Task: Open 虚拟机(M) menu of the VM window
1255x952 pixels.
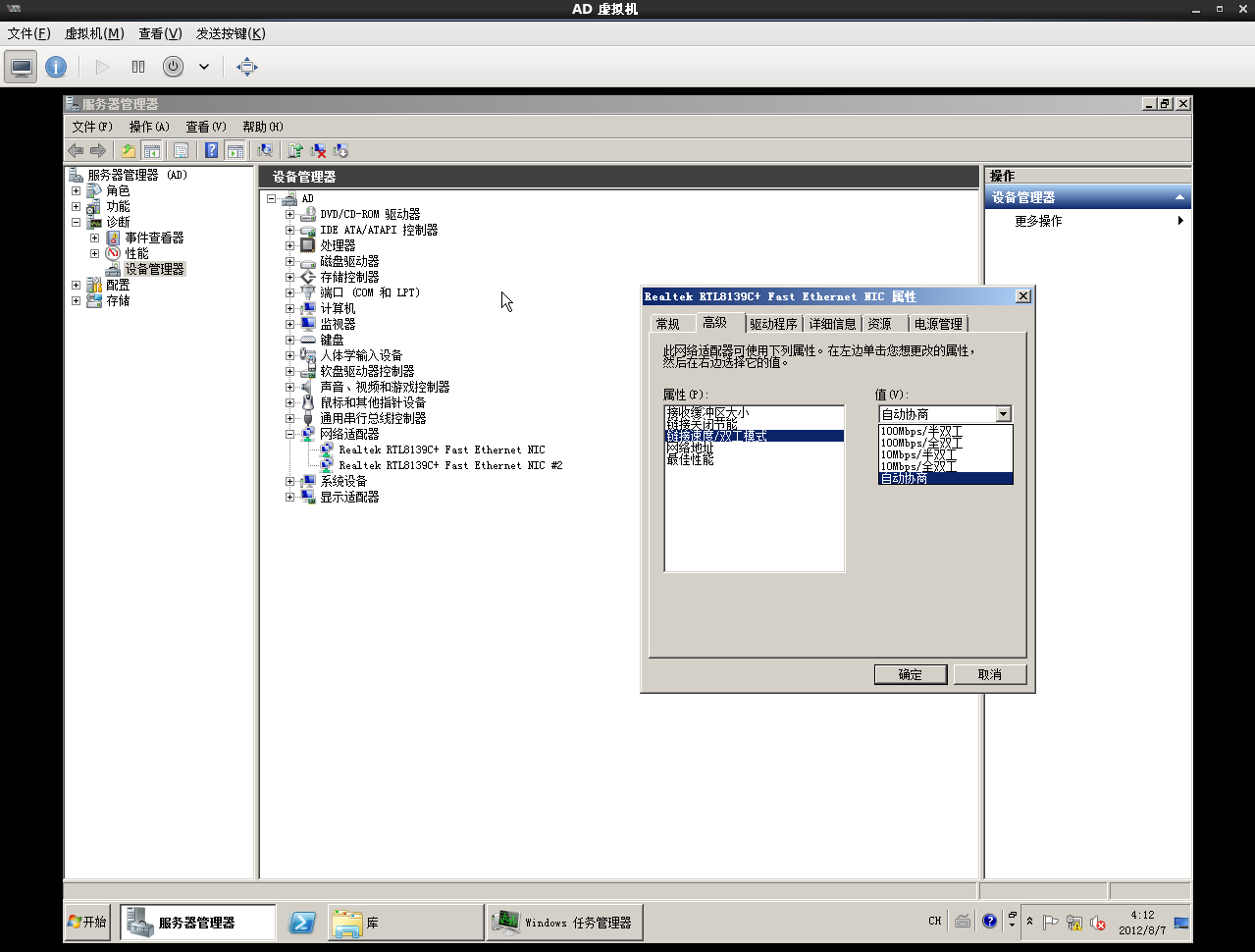Action: click(x=94, y=33)
